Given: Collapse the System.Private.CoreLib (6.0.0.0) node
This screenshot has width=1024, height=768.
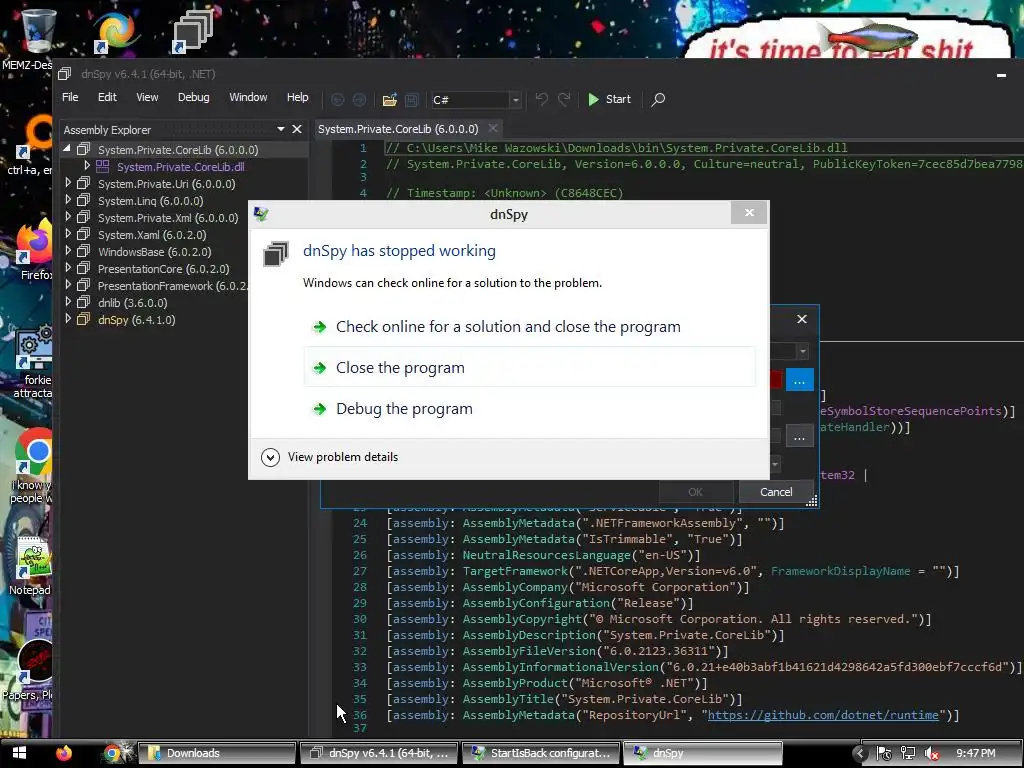Looking at the screenshot, I should [x=67, y=149].
